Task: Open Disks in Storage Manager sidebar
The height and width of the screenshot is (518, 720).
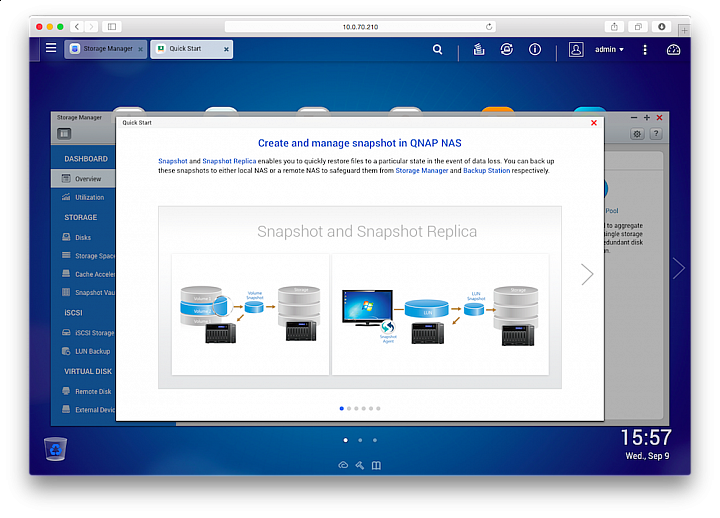Action: tap(83, 237)
